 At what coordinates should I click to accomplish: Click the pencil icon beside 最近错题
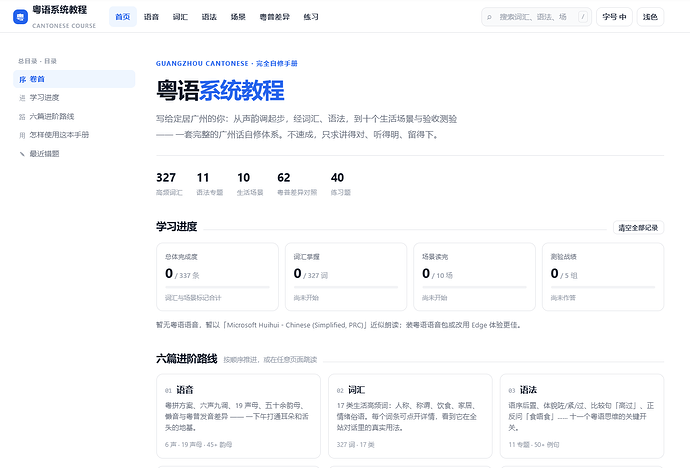22,154
